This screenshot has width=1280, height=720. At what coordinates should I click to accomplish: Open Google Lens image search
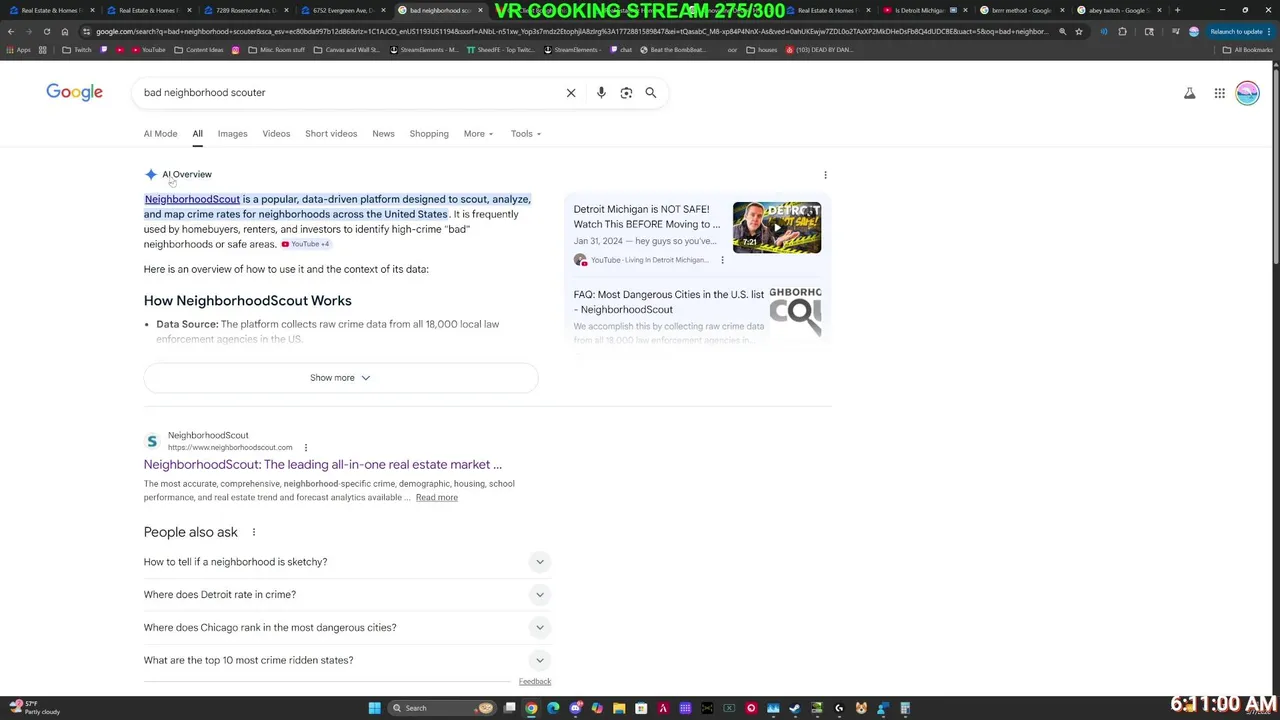pyautogui.click(x=626, y=93)
